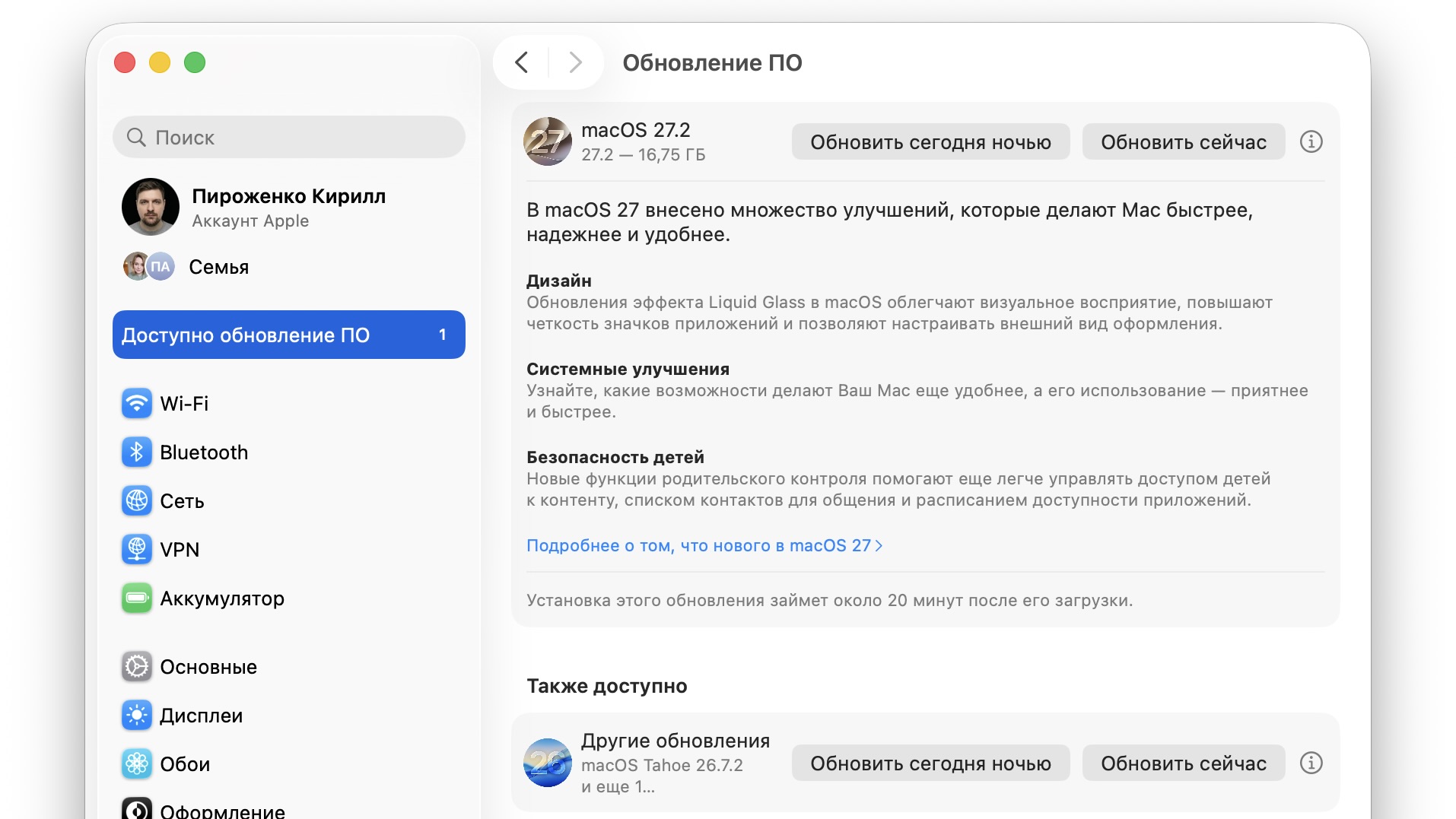Image resolution: width=1456 pixels, height=819 pixels.
Task: Click the Оформление sidebar entry
Action: point(204,809)
